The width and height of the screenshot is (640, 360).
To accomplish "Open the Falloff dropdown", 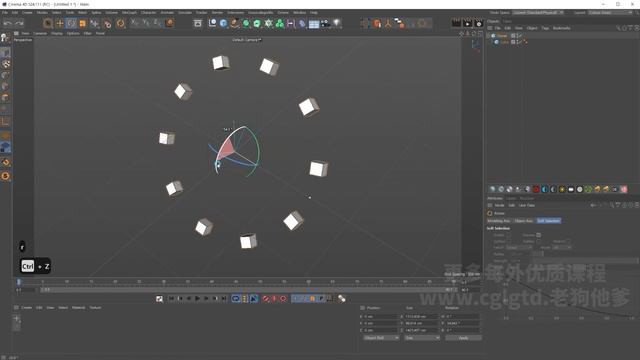I will 519,247.
